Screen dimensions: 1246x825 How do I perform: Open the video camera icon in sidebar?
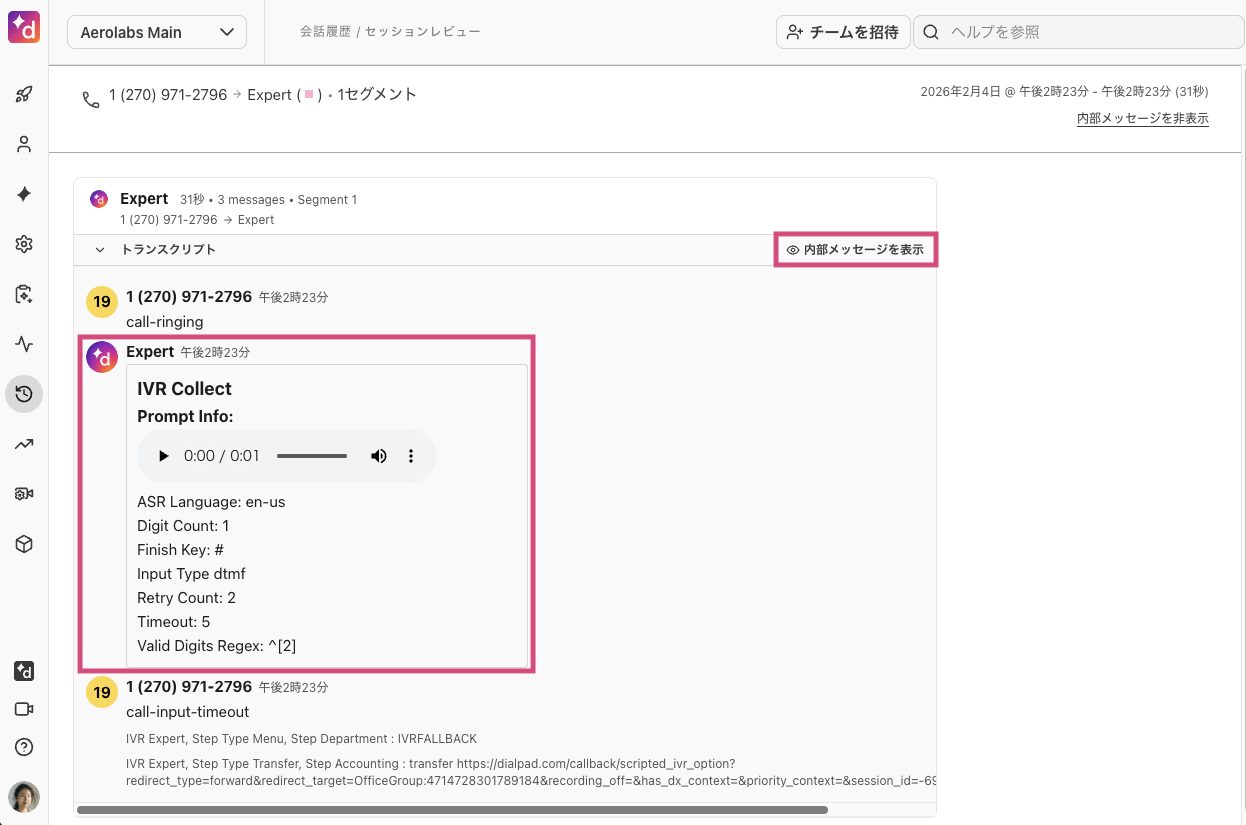coord(24,709)
